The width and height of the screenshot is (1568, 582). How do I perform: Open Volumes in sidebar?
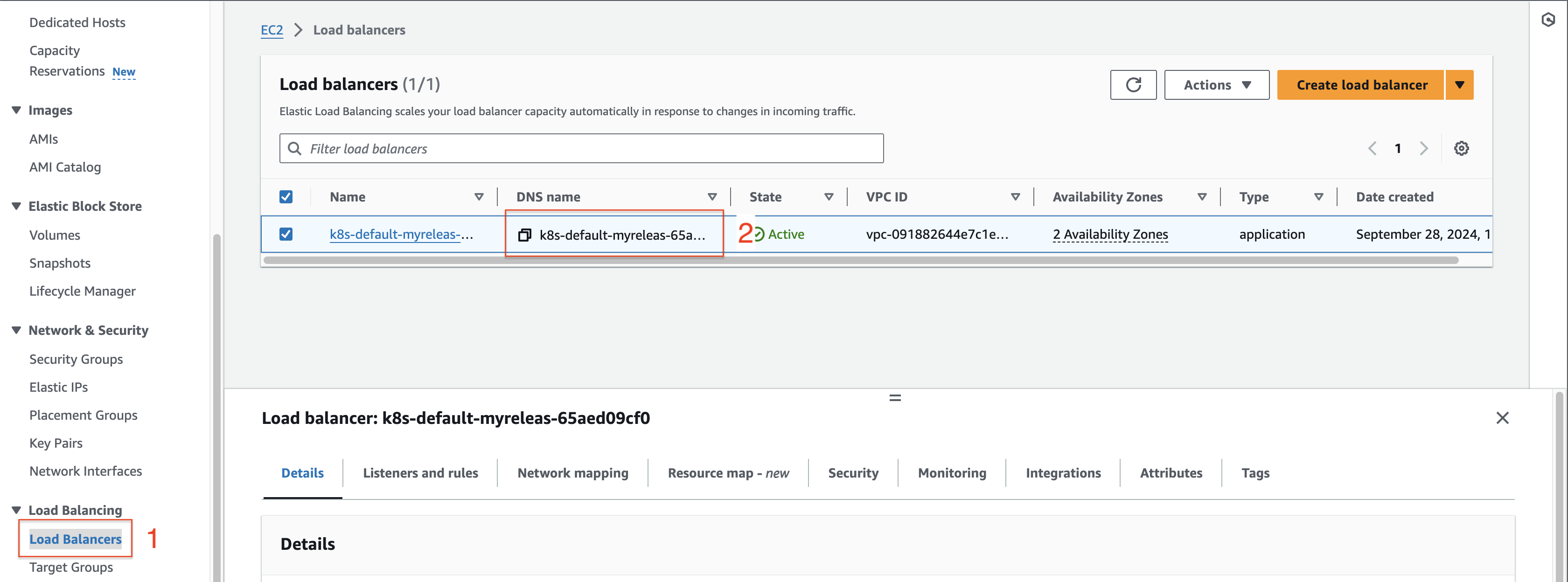[x=55, y=235]
